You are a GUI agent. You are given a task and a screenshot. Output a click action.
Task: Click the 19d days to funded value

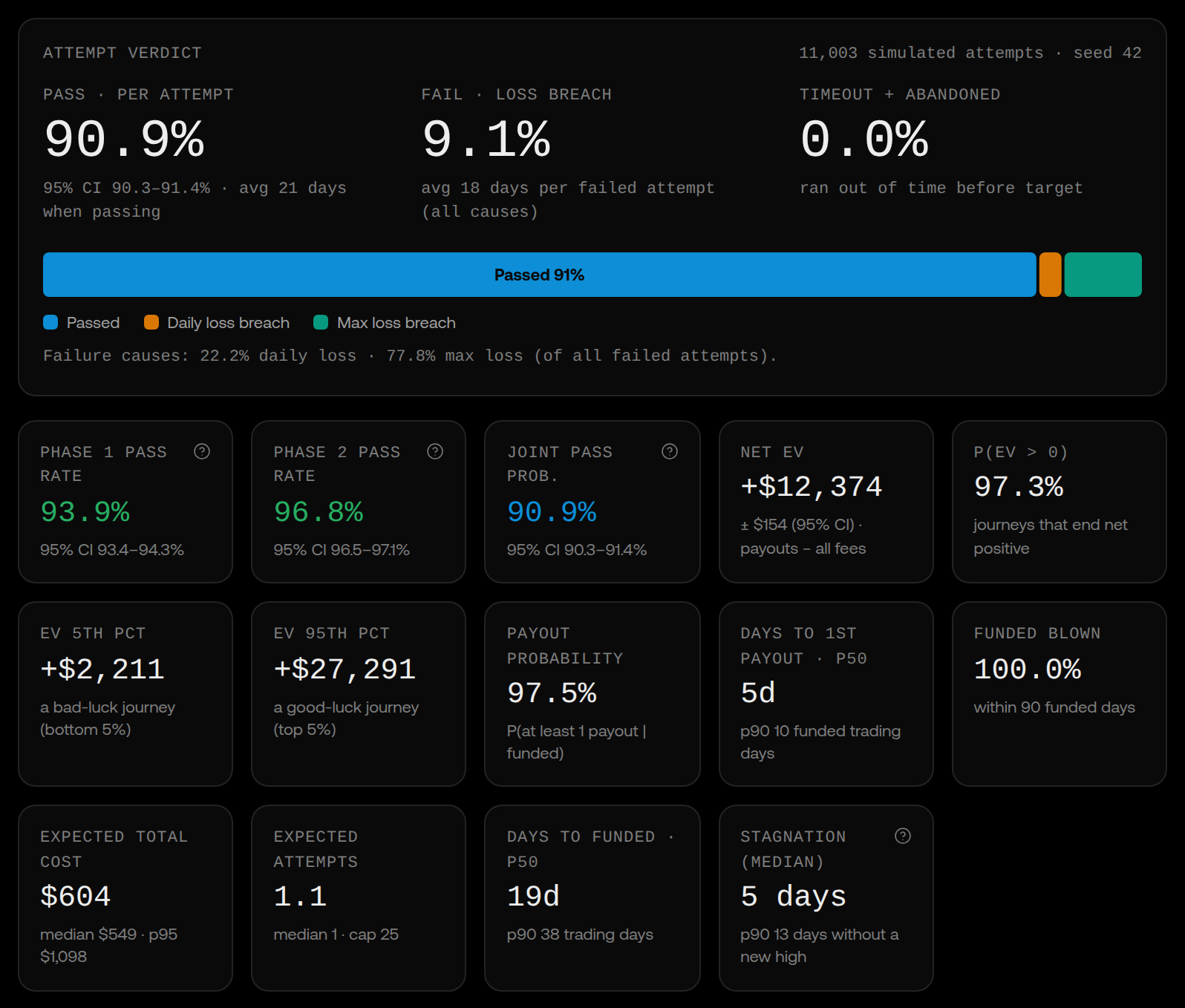(533, 896)
